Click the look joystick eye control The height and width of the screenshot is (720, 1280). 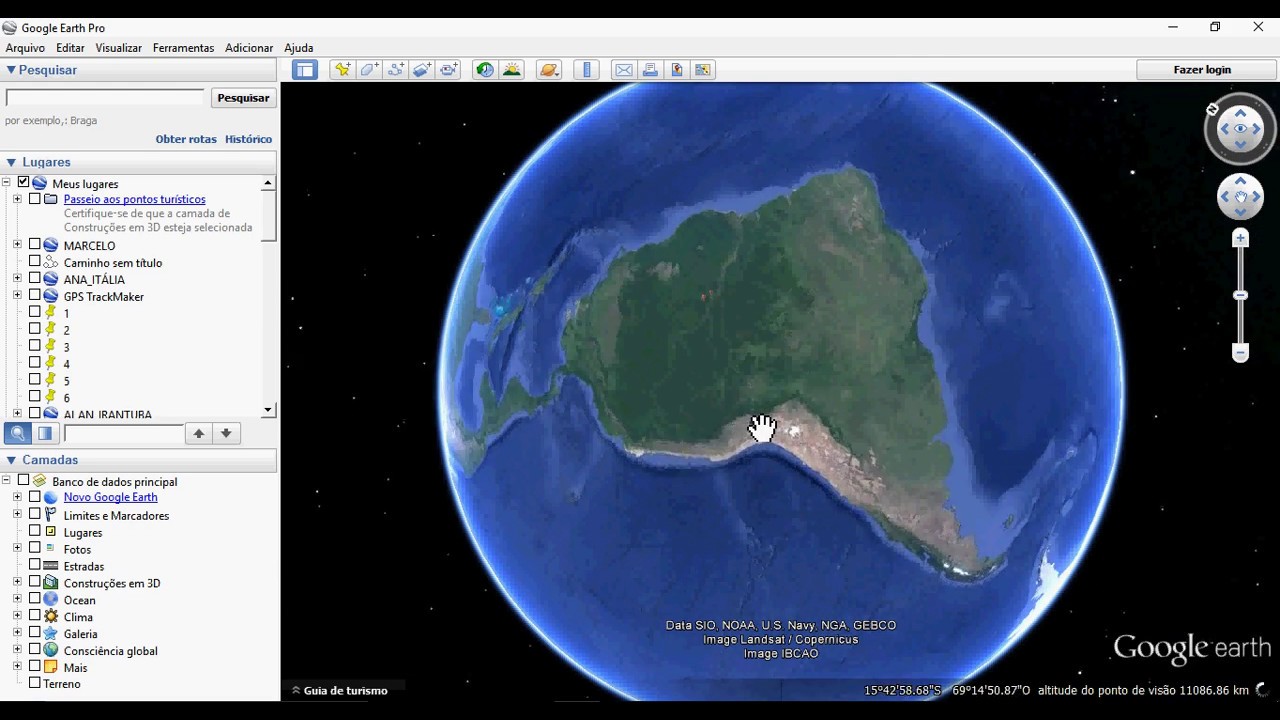click(1240, 129)
